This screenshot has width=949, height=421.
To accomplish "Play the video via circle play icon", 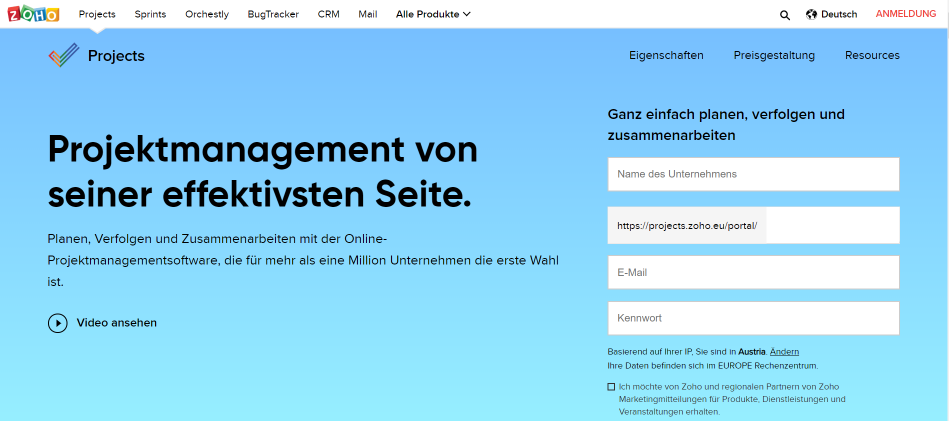I will click(57, 323).
